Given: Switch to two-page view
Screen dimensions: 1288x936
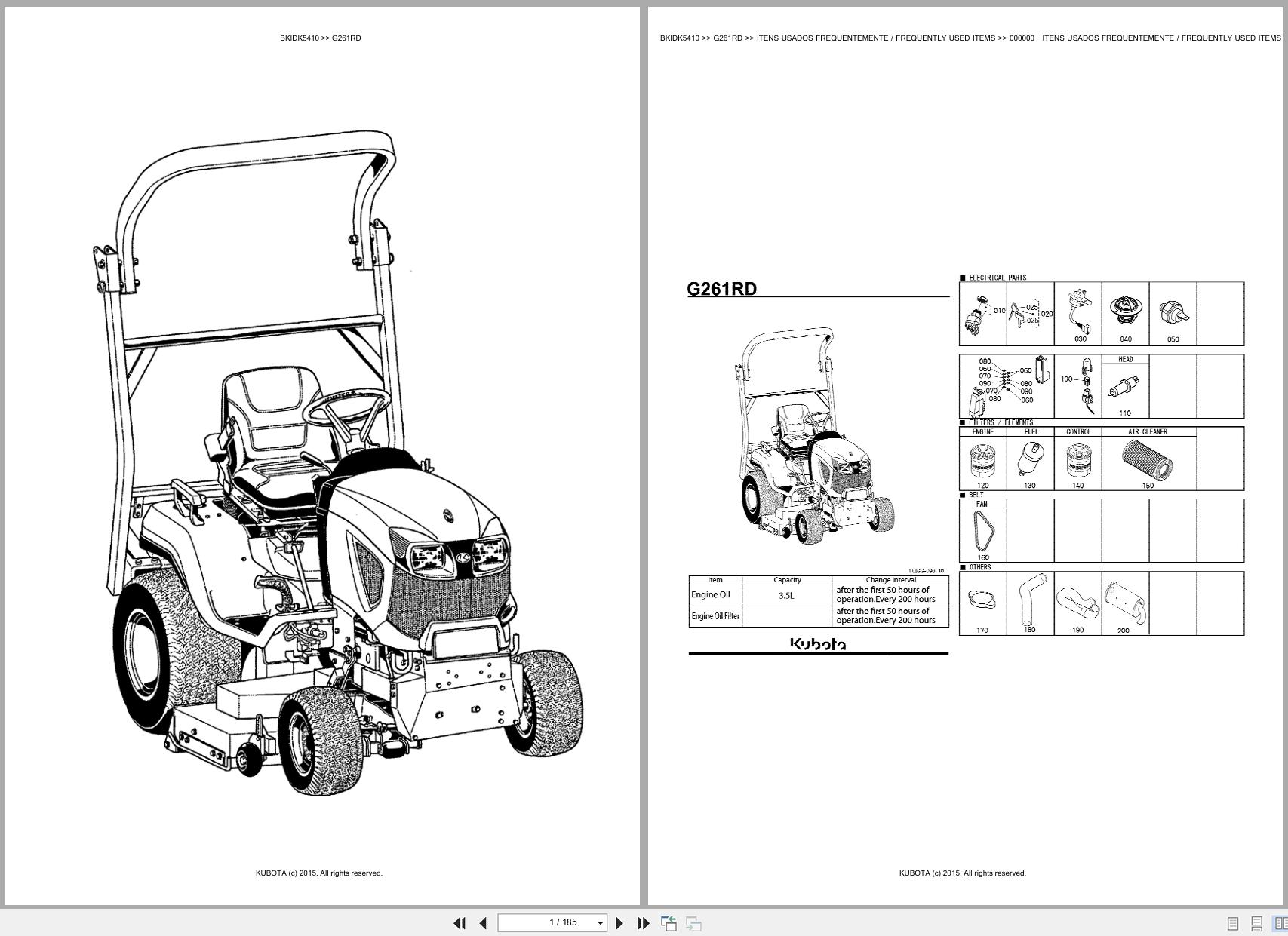Looking at the screenshot, I should point(1280,923).
